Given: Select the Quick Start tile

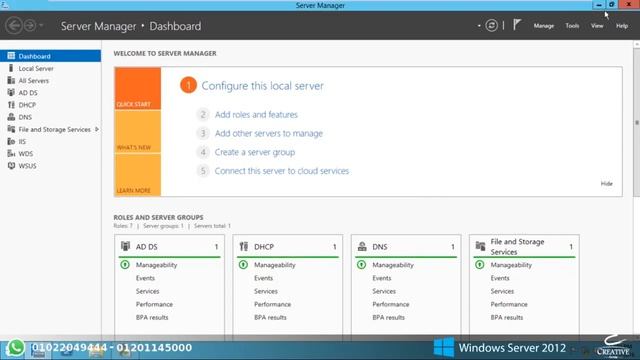Looking at the screenshot, I should (138, 89).
